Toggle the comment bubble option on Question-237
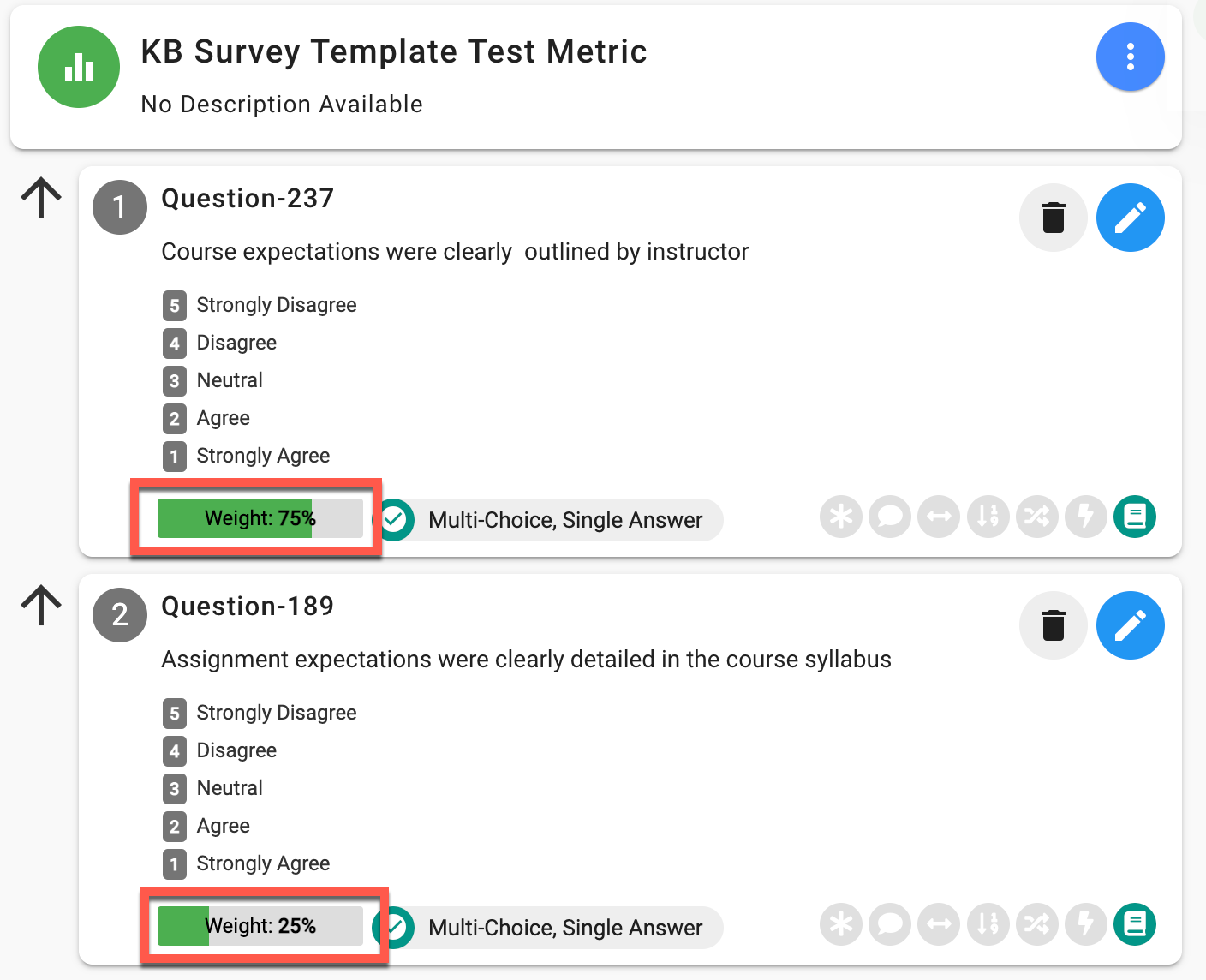1206x980 pixels. (890, 517)
